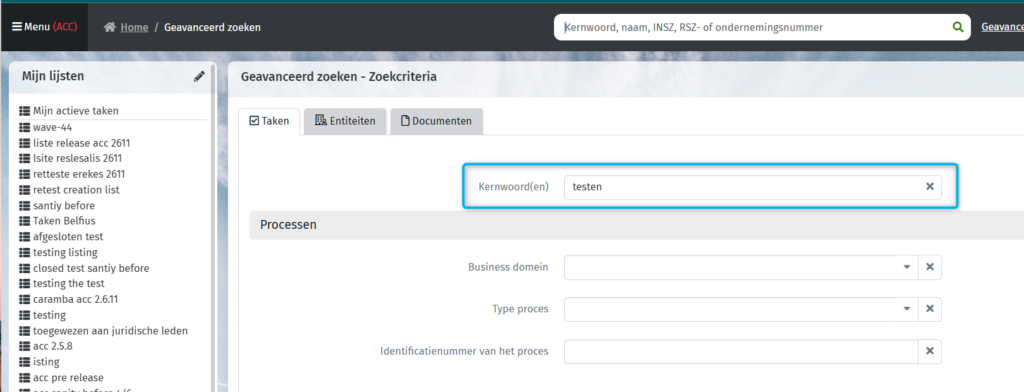Click the list icon beside Taken Belfius
The width and height of the screenshot is (1024, 392).
(25, 221)
